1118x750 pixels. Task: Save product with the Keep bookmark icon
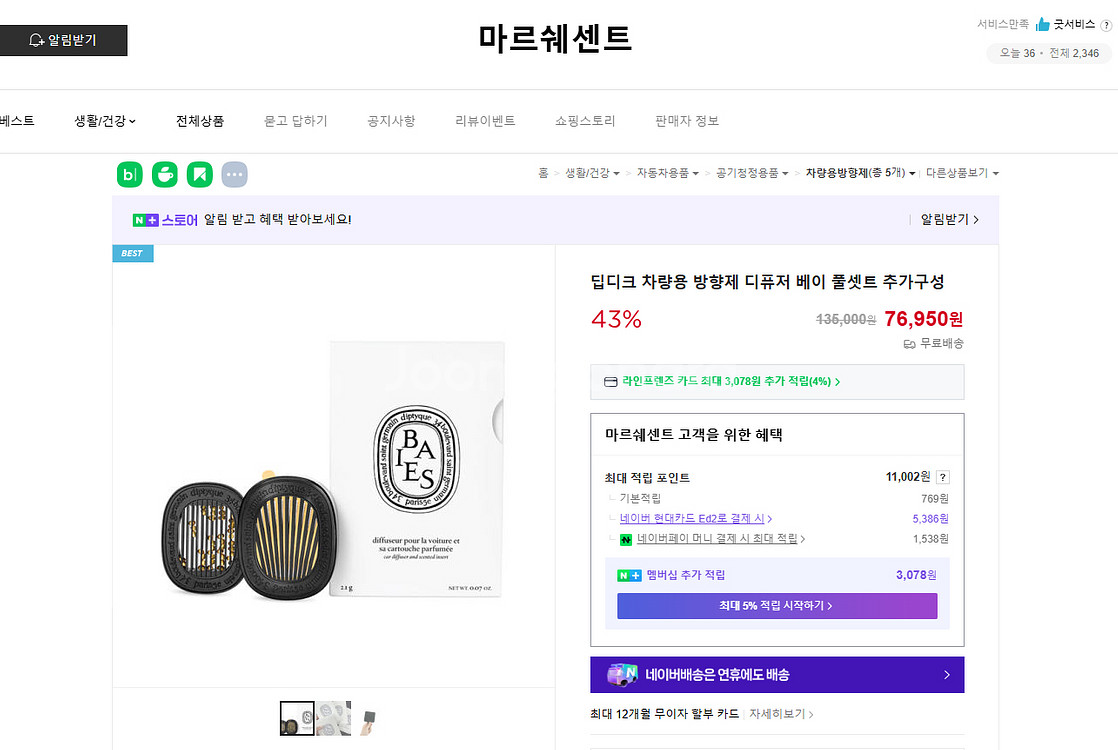[199, 173]
